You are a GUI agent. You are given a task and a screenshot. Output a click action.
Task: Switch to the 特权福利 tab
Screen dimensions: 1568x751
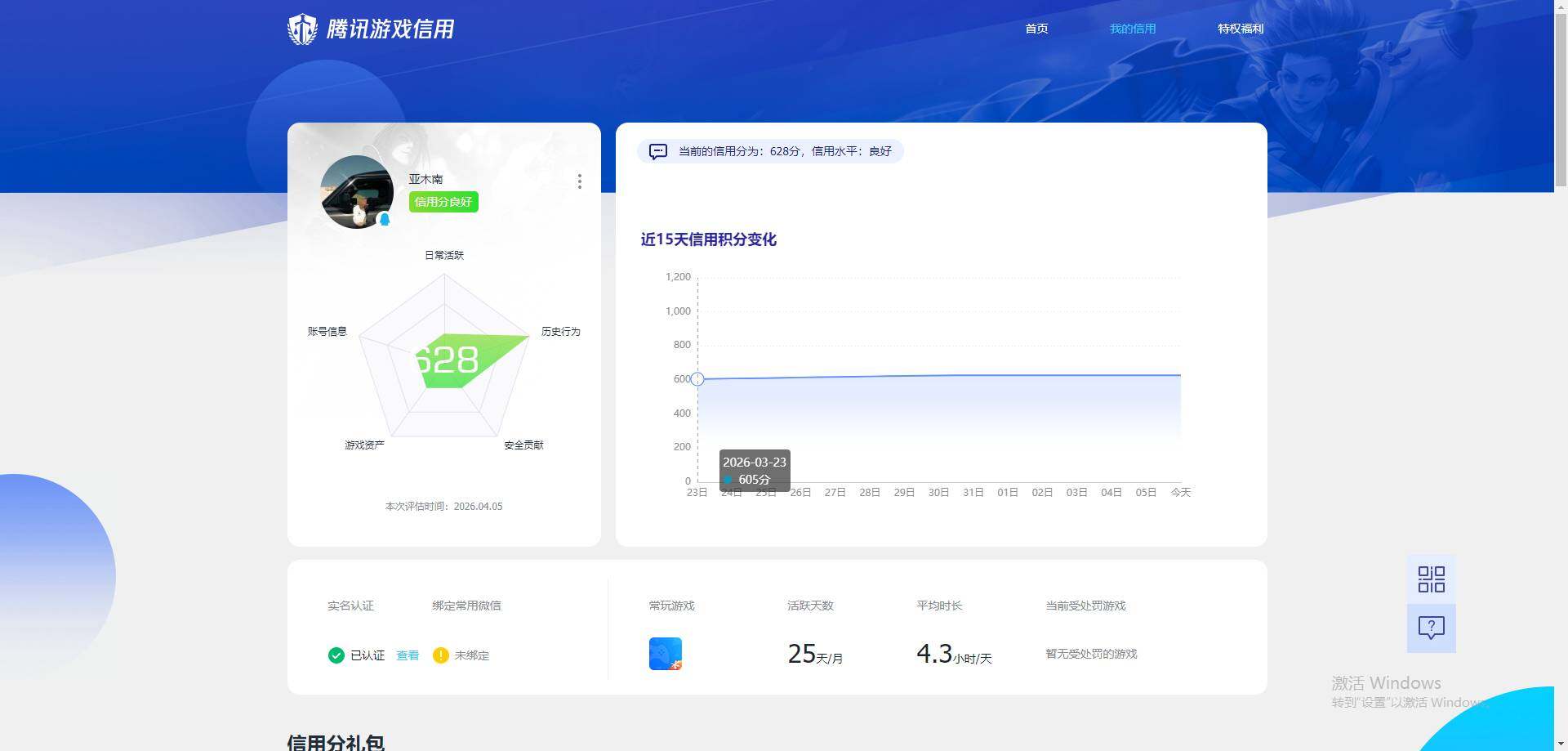point(1240,28)
